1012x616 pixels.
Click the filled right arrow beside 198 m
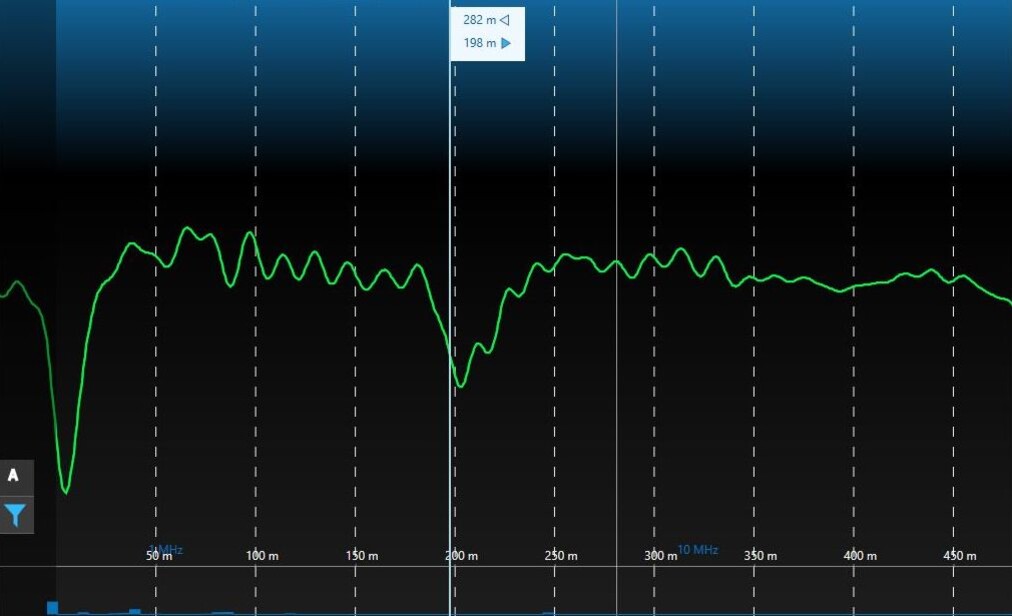pyautogui.click(x=505, y=43)
